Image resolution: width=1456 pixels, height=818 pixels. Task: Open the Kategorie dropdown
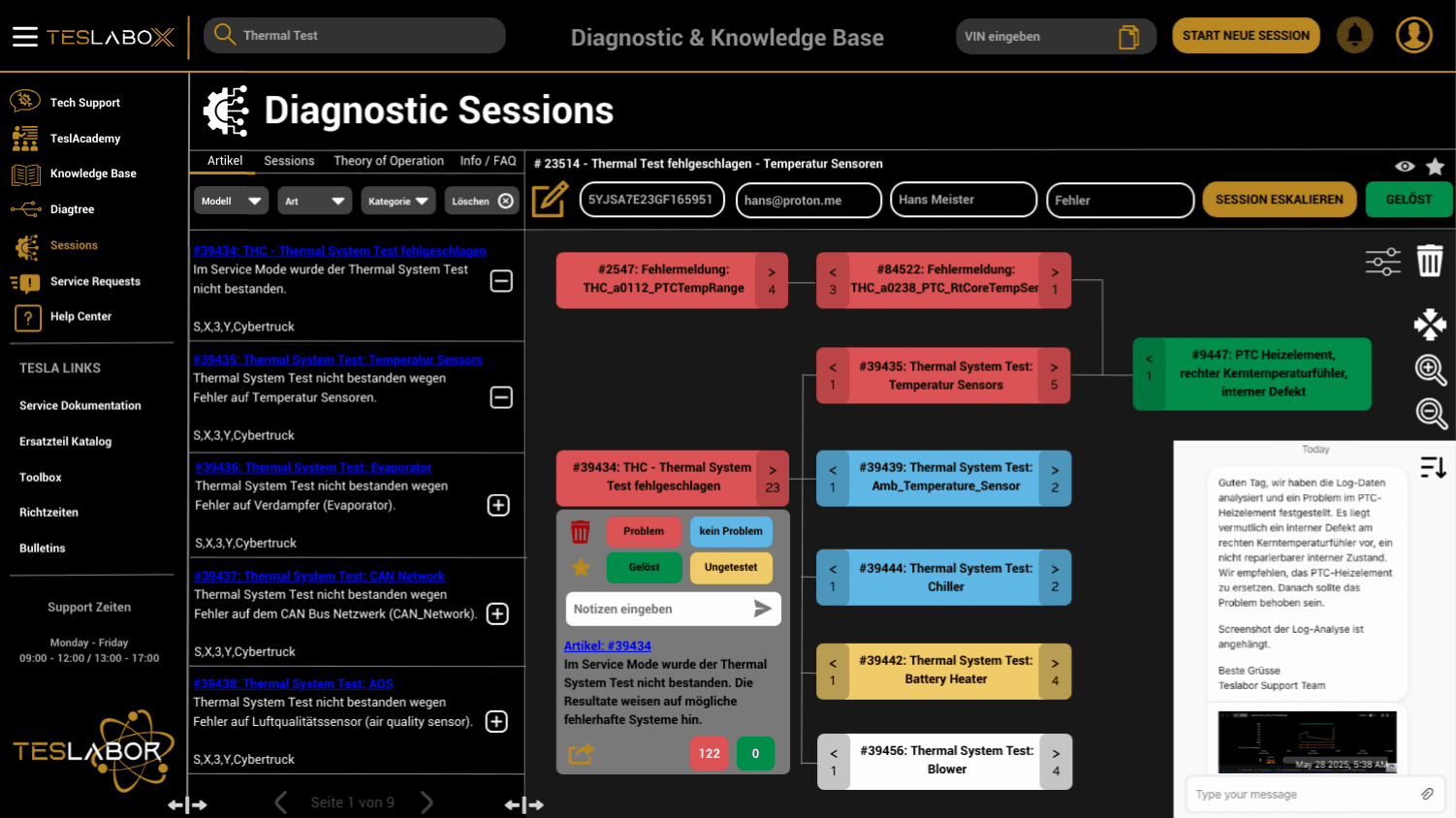click(x=398, y=201)
